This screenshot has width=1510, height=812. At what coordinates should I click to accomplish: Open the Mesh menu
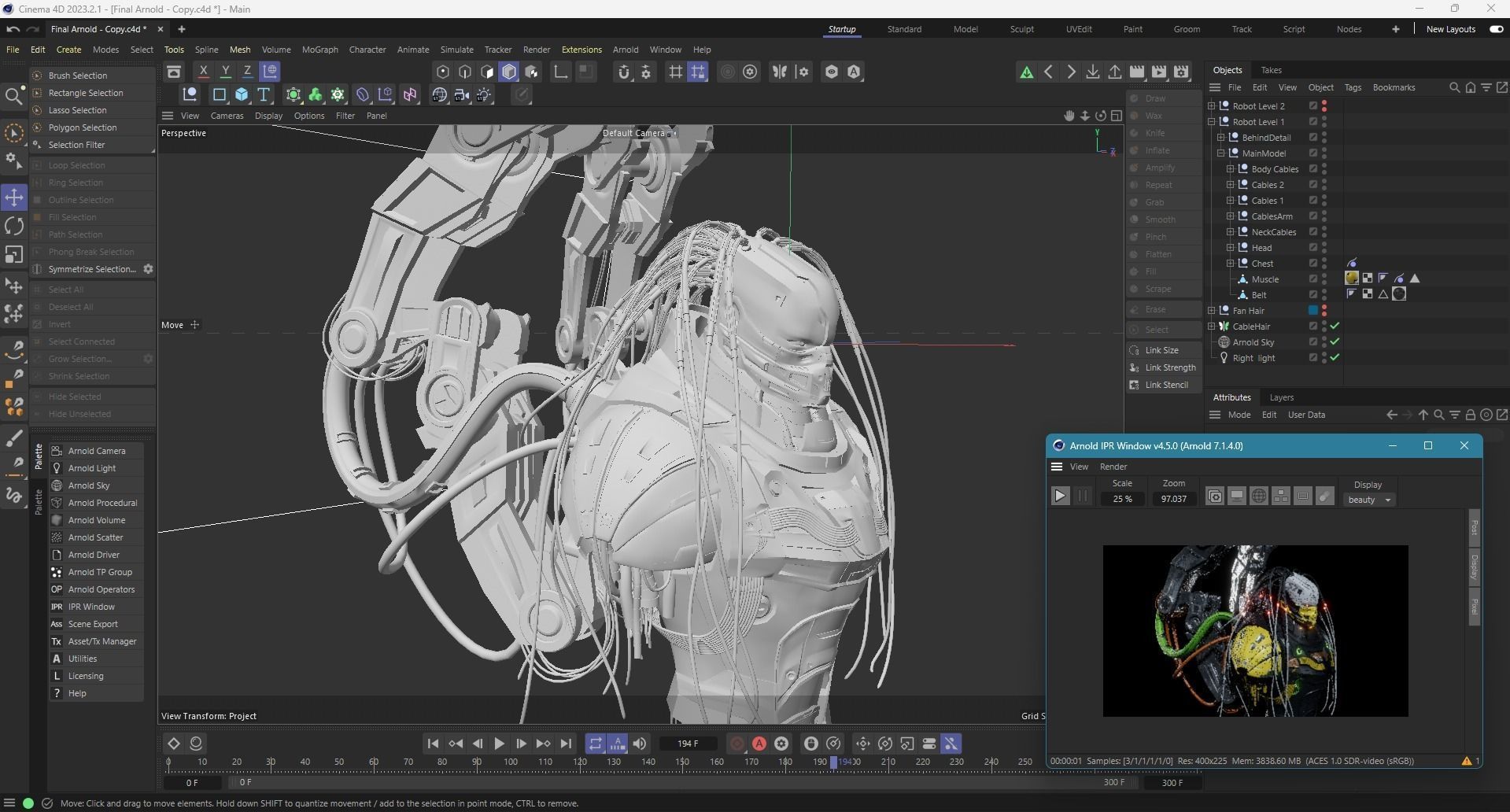tap(240, 50)
